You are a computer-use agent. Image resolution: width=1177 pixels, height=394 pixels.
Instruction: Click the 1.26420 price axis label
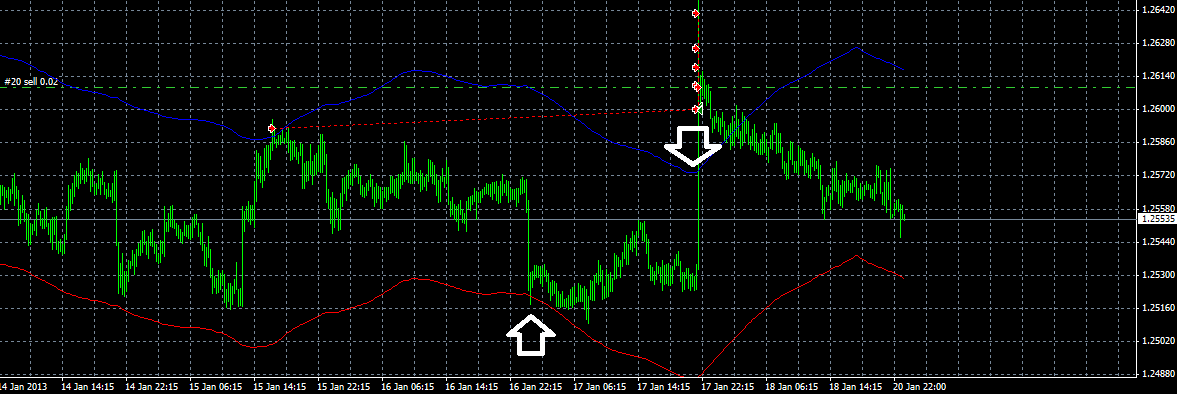coord(1157,11)
